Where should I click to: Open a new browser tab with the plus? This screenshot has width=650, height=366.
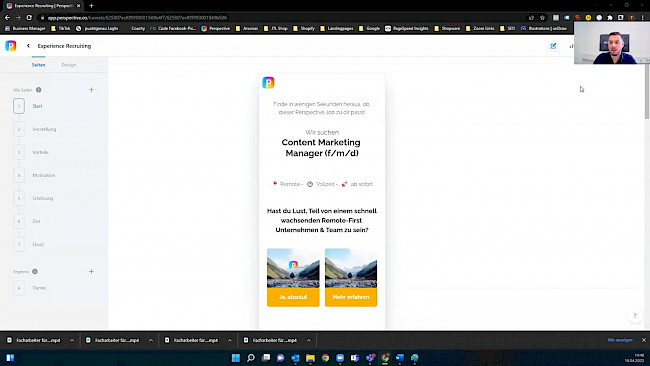point(91,6)
